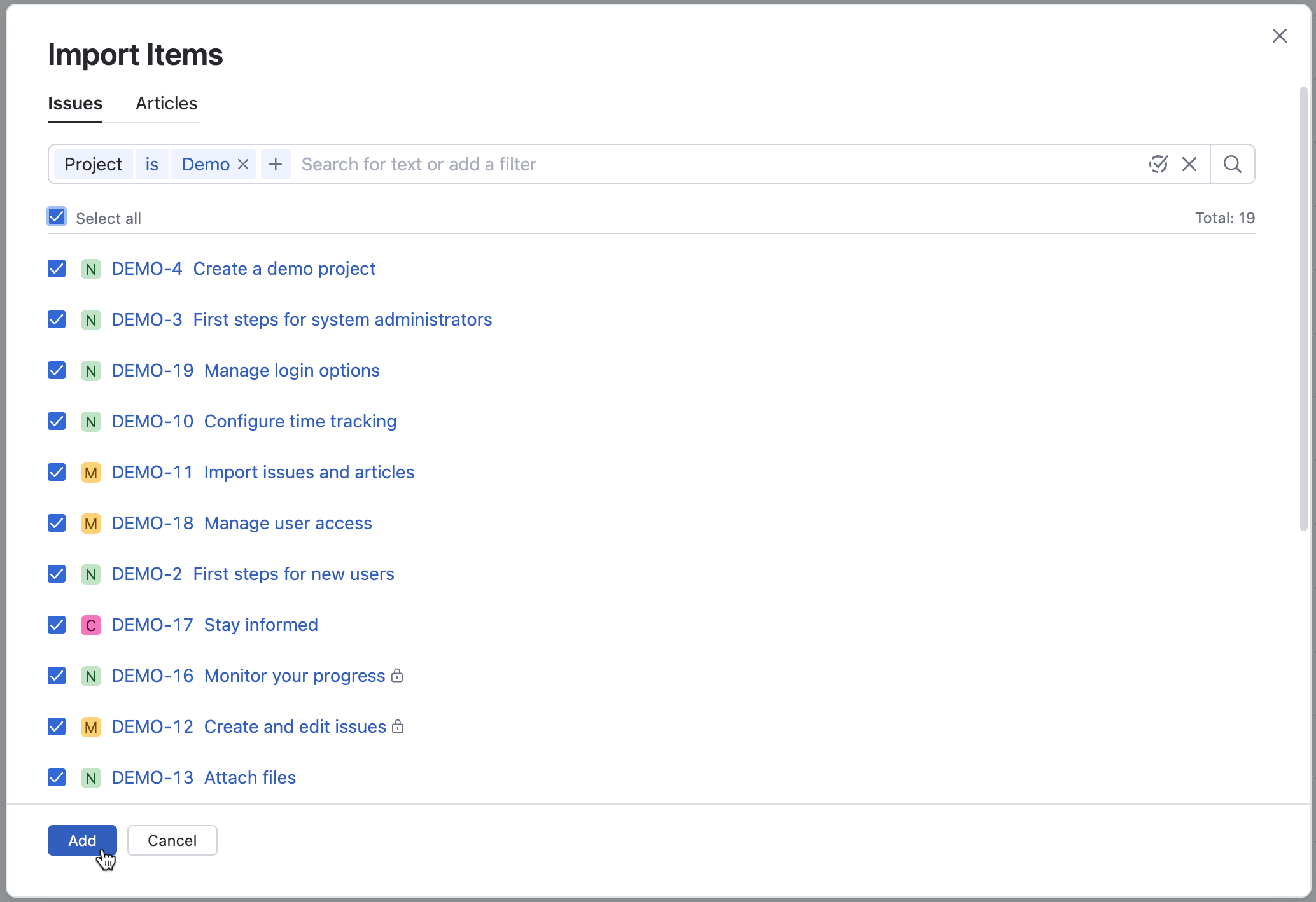Add another filter with plus icon
1316x902 pixels.
click(276, 164)
